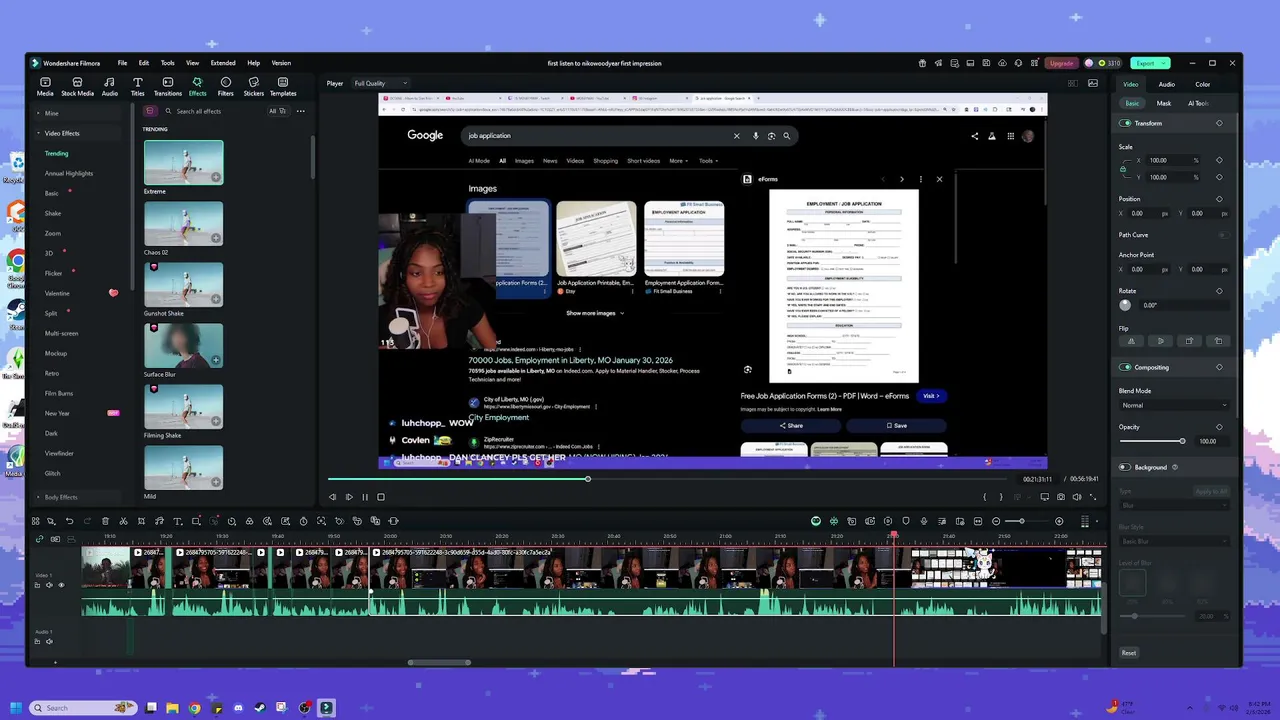Open the Media panel

(x=45, y=87)
